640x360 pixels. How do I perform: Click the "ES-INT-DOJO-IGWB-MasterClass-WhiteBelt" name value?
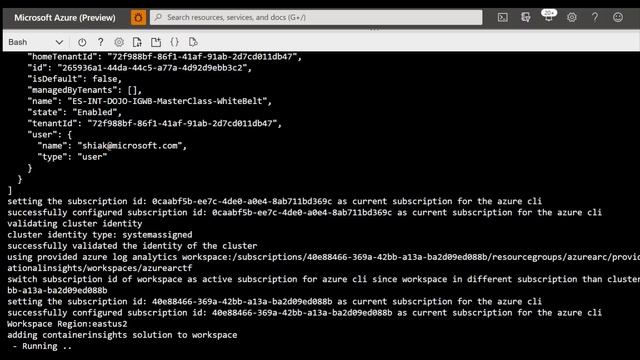coord(167,101)
